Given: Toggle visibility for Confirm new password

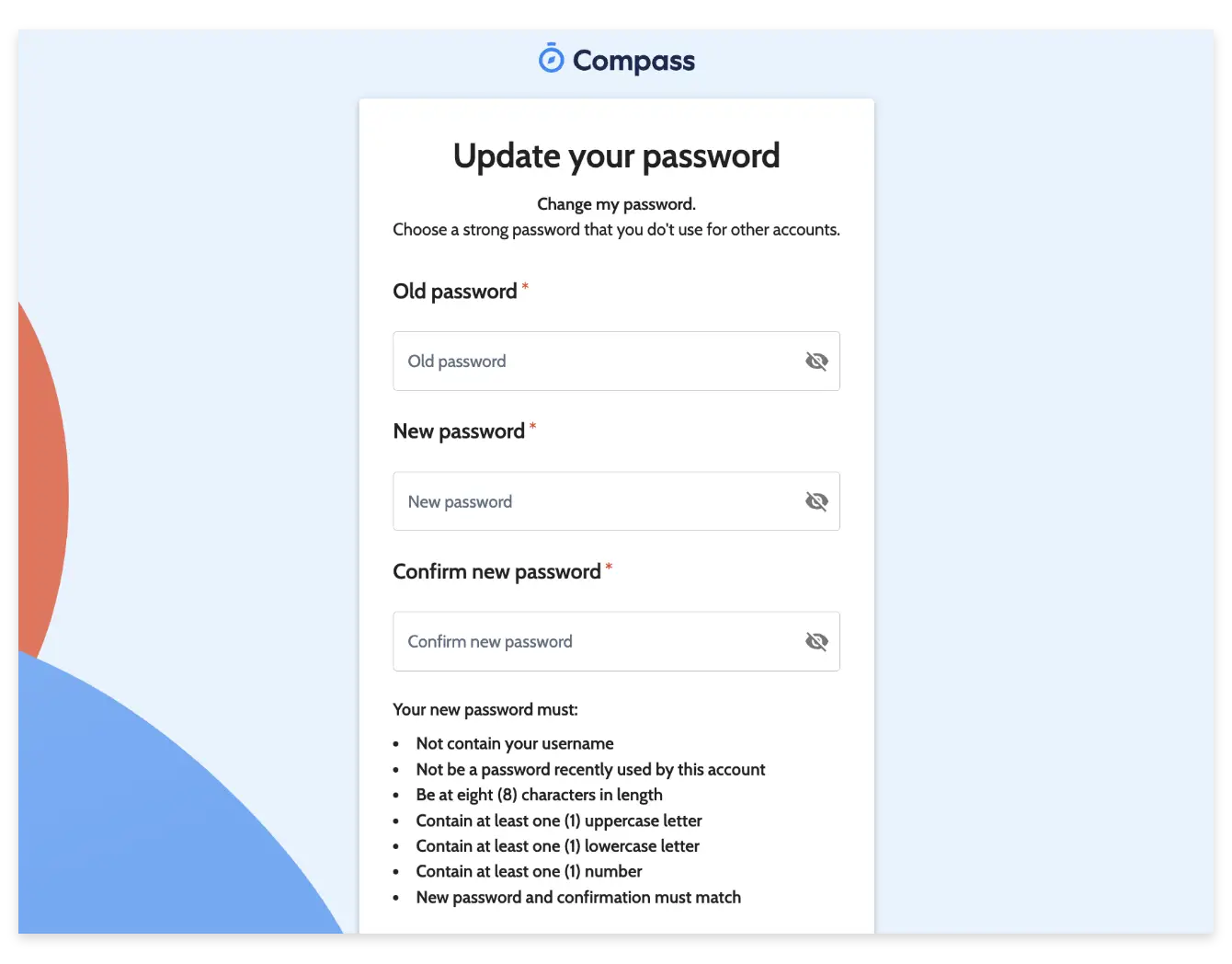Looking at the screenshot, I should tap(816, 641).
